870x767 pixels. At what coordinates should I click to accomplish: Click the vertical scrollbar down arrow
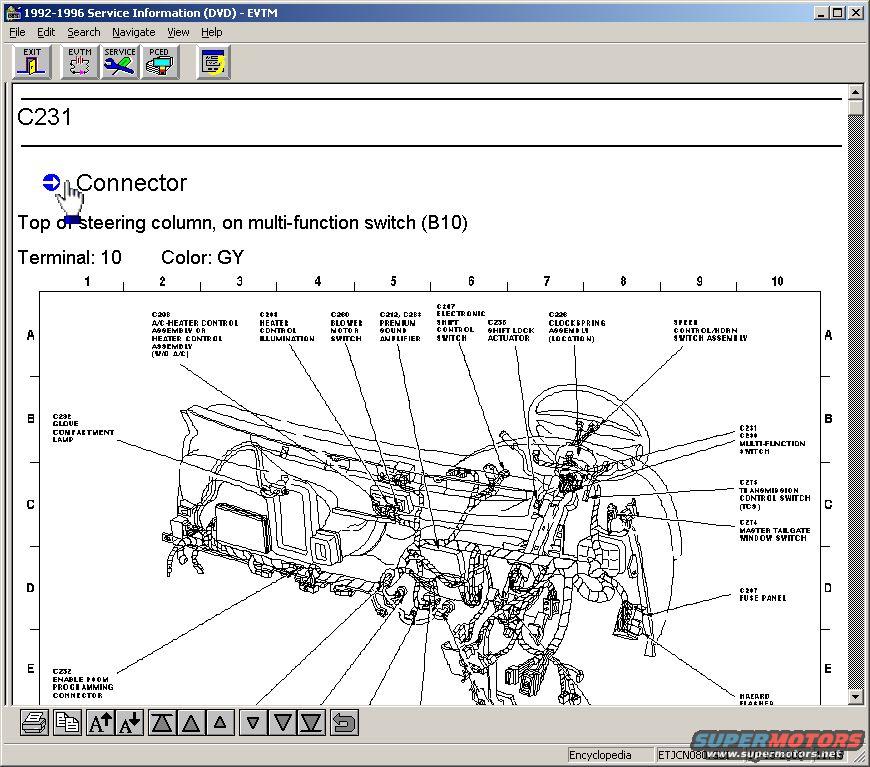pos(855,696)
